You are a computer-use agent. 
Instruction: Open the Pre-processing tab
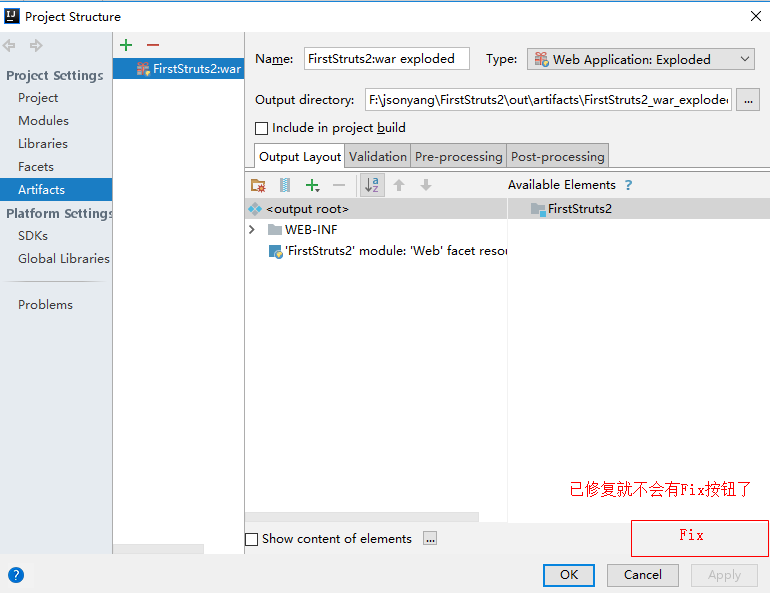tap(459, 157)
